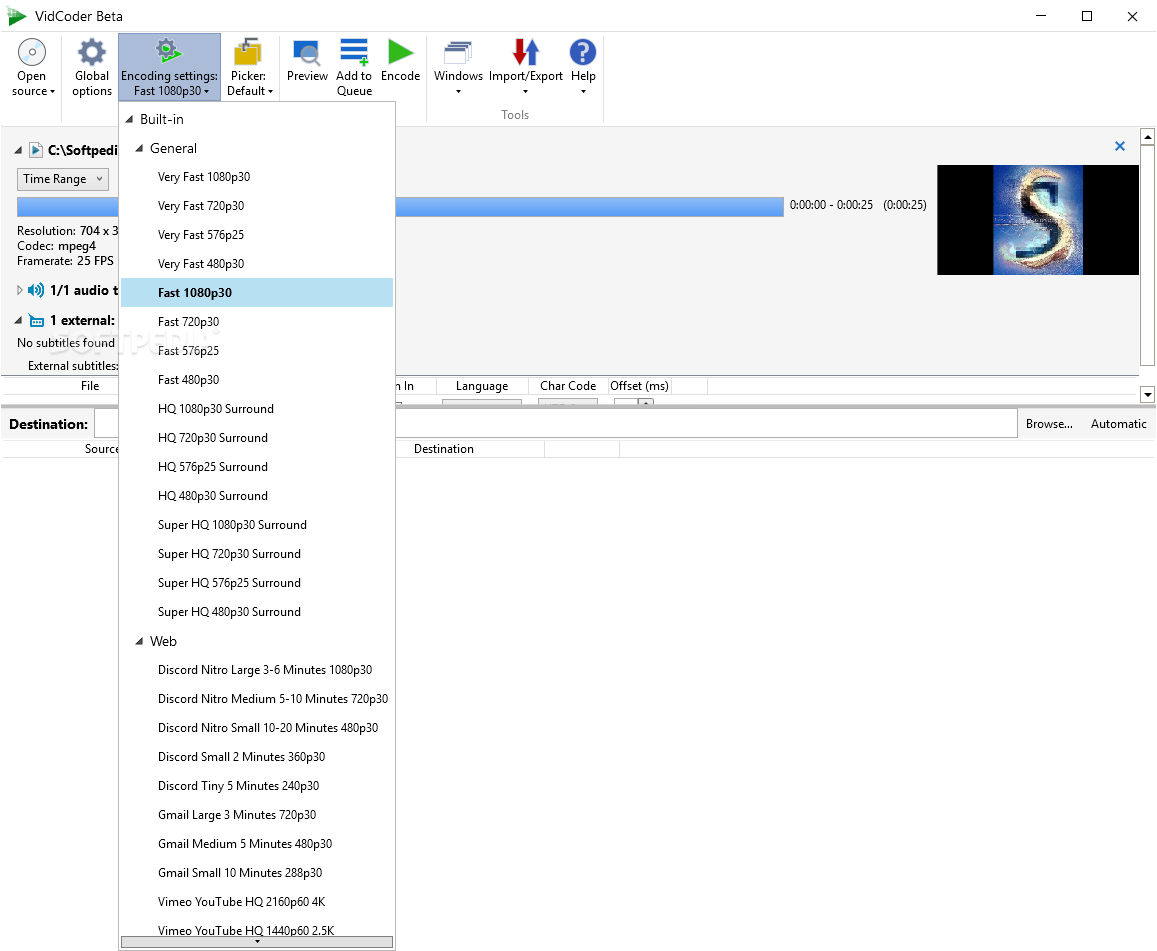The image size is (1157, 951).
Task: Click the Browse... destination button
Action: point(1049,423)
